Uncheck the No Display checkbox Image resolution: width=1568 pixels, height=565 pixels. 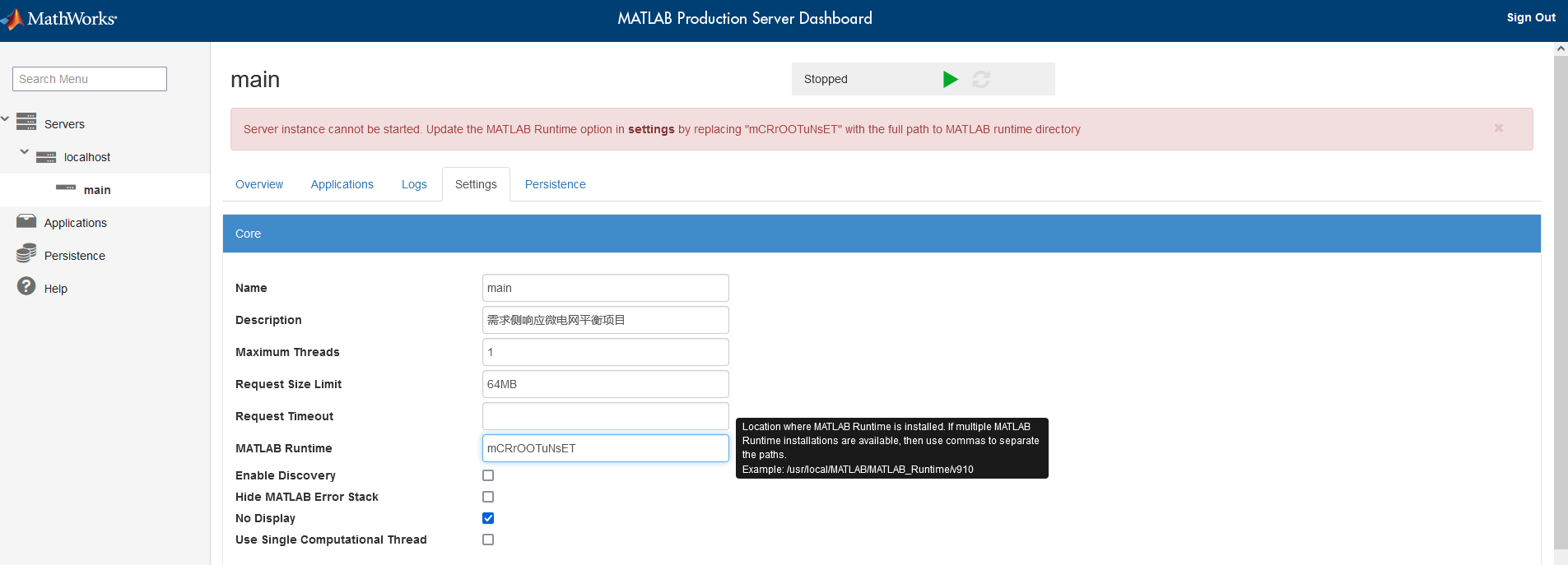click(x=488, y=518)
